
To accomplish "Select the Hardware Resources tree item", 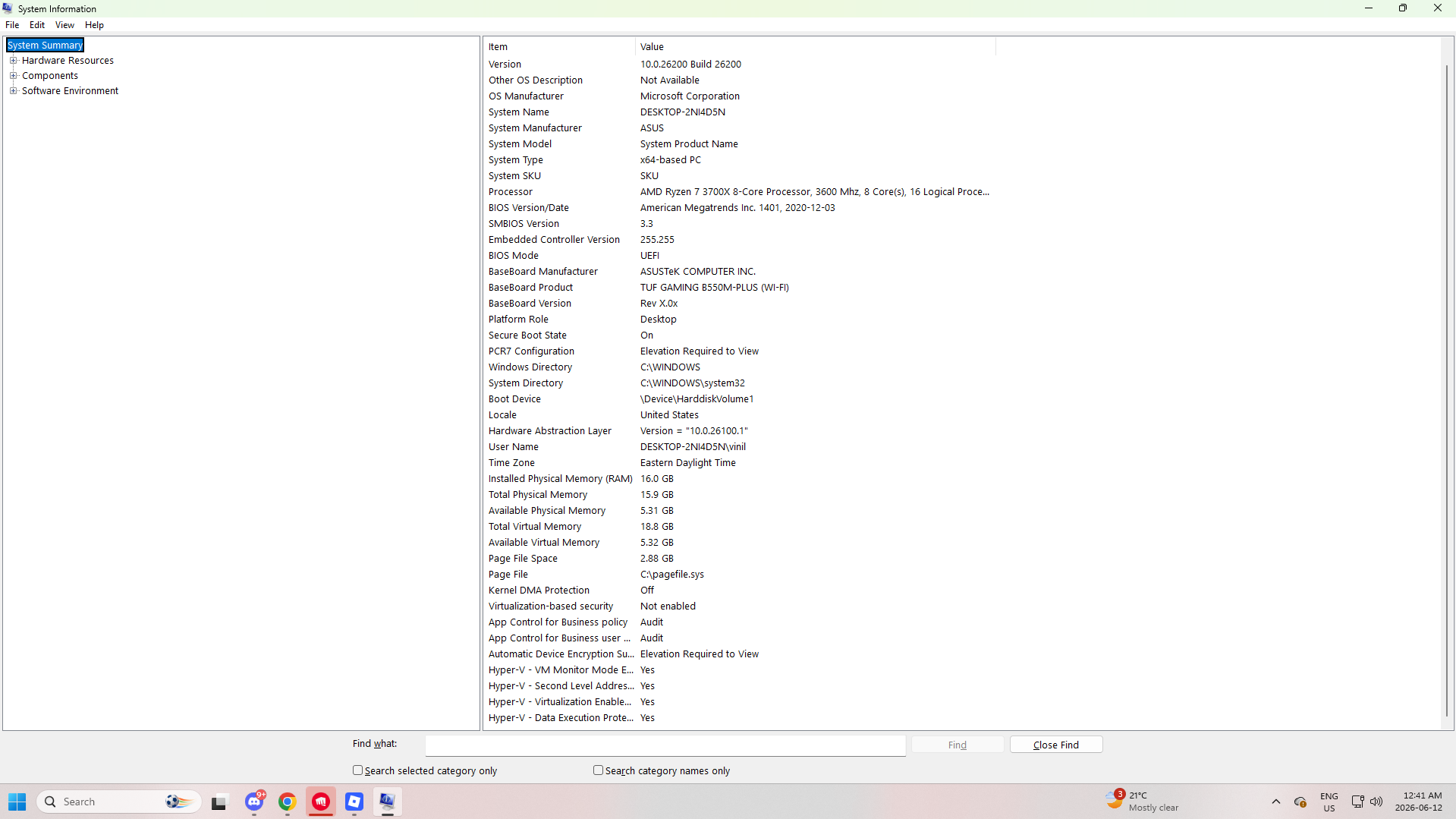I will coord(68,61).
